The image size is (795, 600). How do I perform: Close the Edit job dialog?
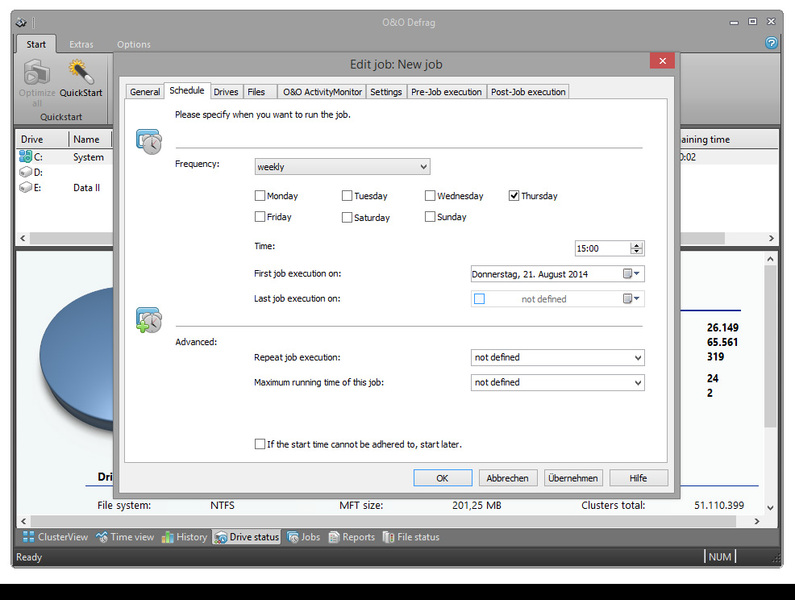[x=662, y=61]
